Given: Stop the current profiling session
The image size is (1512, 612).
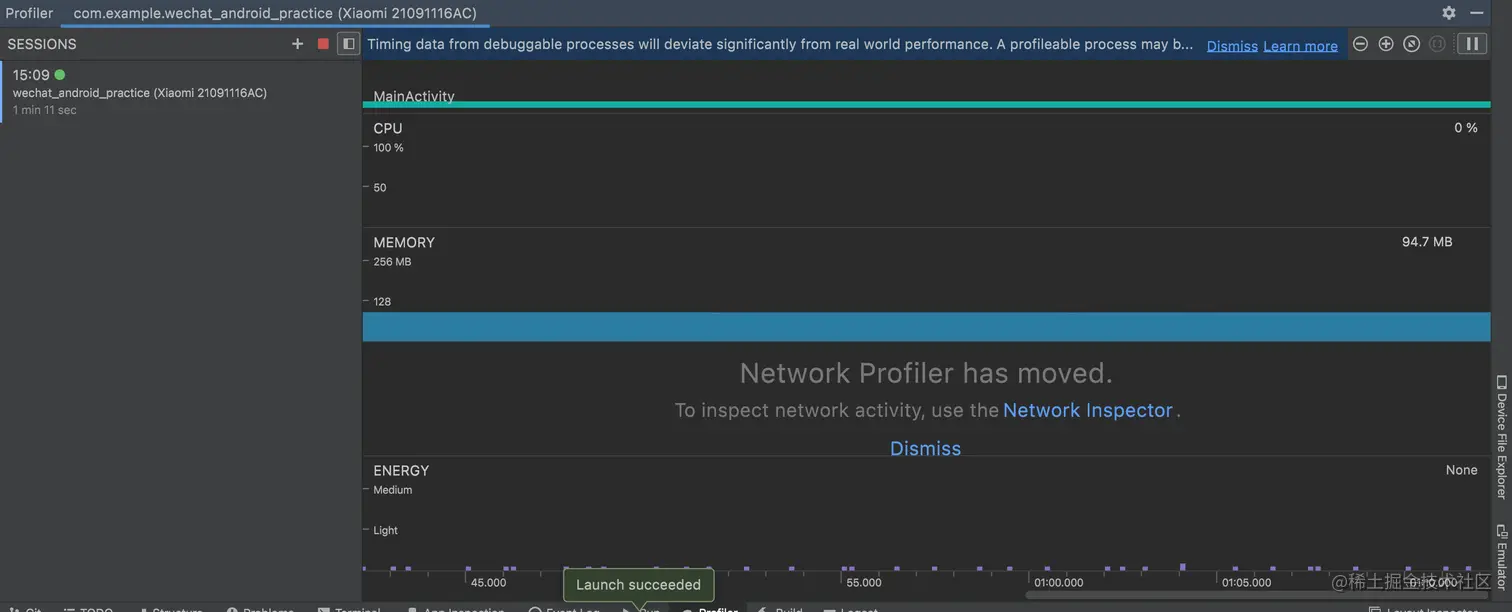Looking at the screenshot, I should coord(323,44).
